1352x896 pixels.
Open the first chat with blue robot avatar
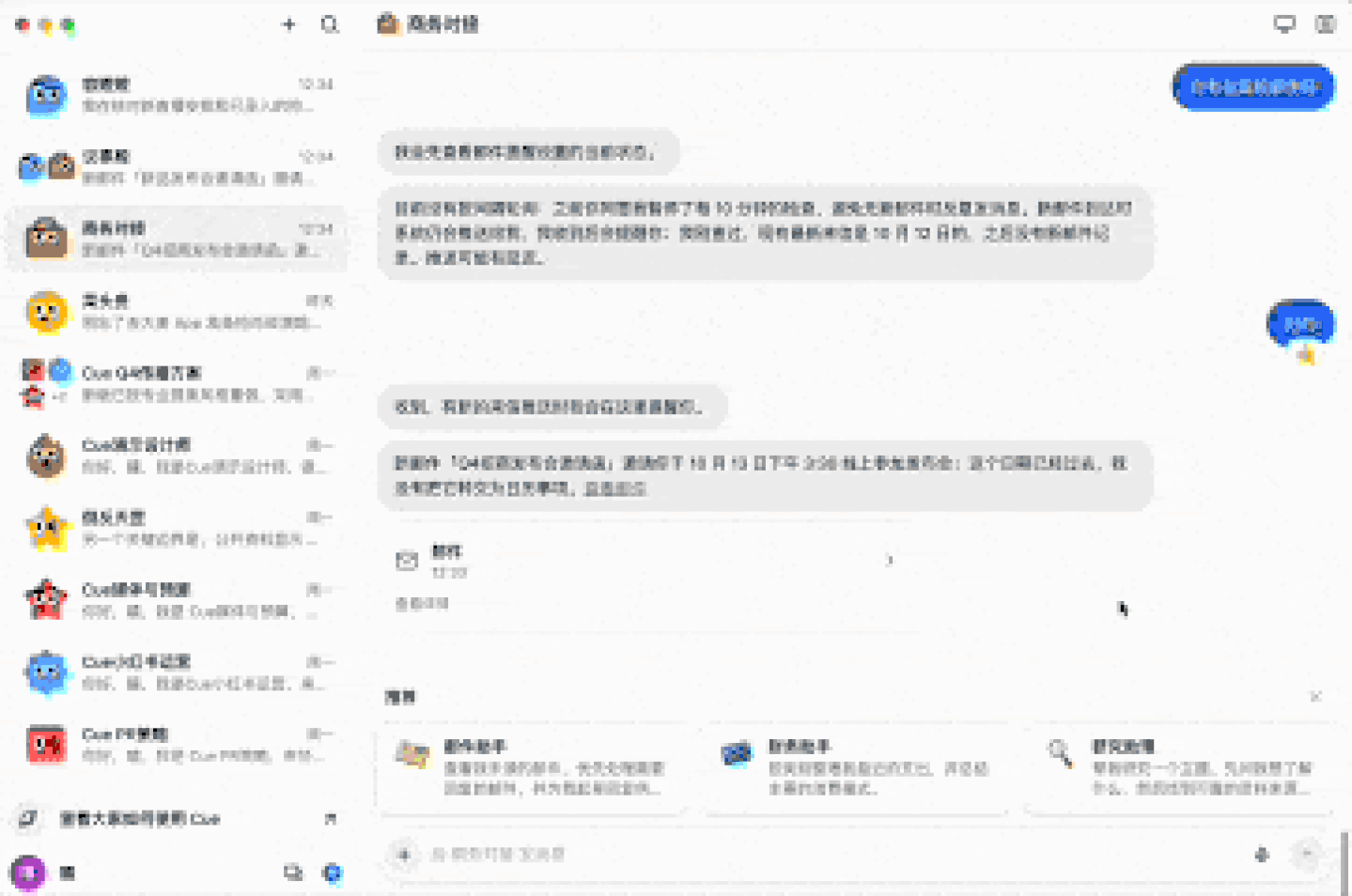tap(177, 95)
